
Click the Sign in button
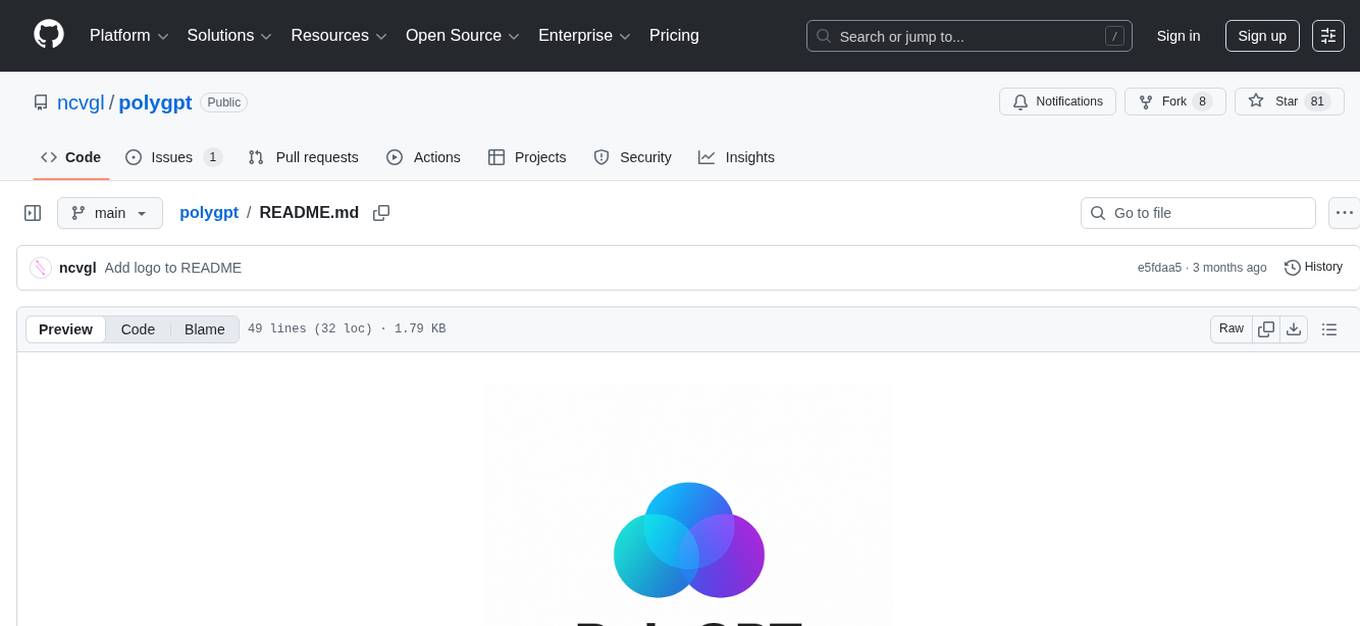[x=1178, y=36]
